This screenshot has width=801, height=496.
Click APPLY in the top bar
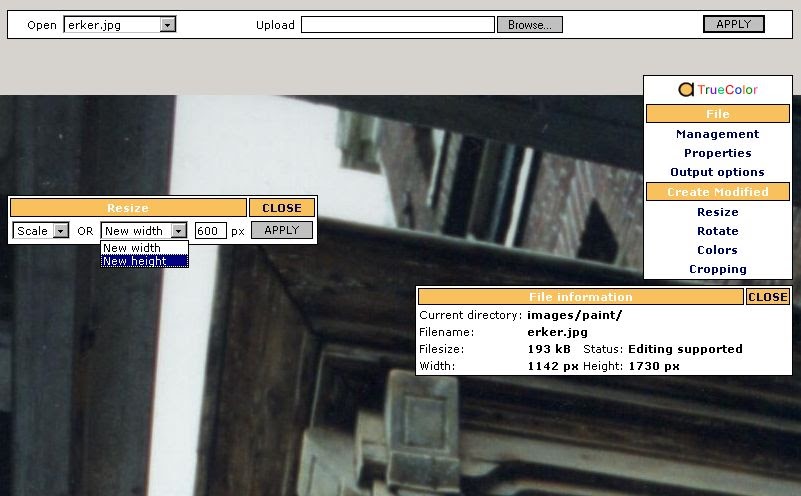(733, 24)
